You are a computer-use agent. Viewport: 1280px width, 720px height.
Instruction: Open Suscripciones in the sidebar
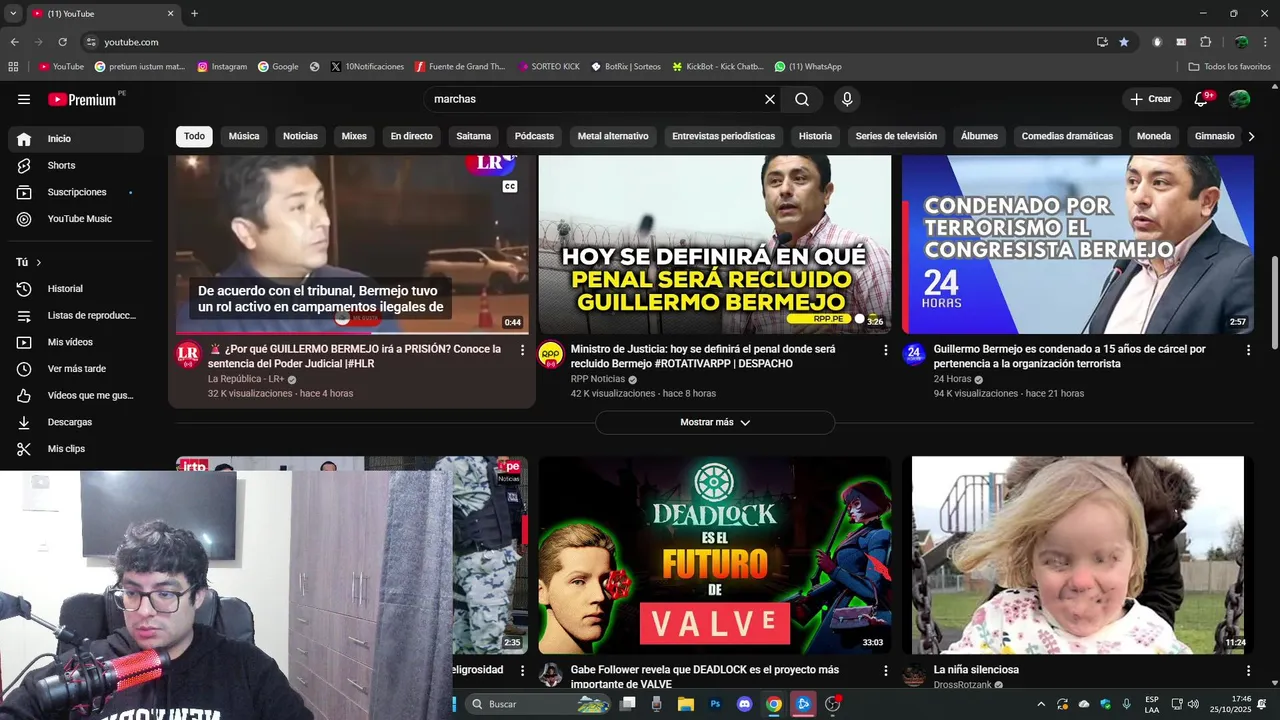pyautogui.click(x=76, y=192)
